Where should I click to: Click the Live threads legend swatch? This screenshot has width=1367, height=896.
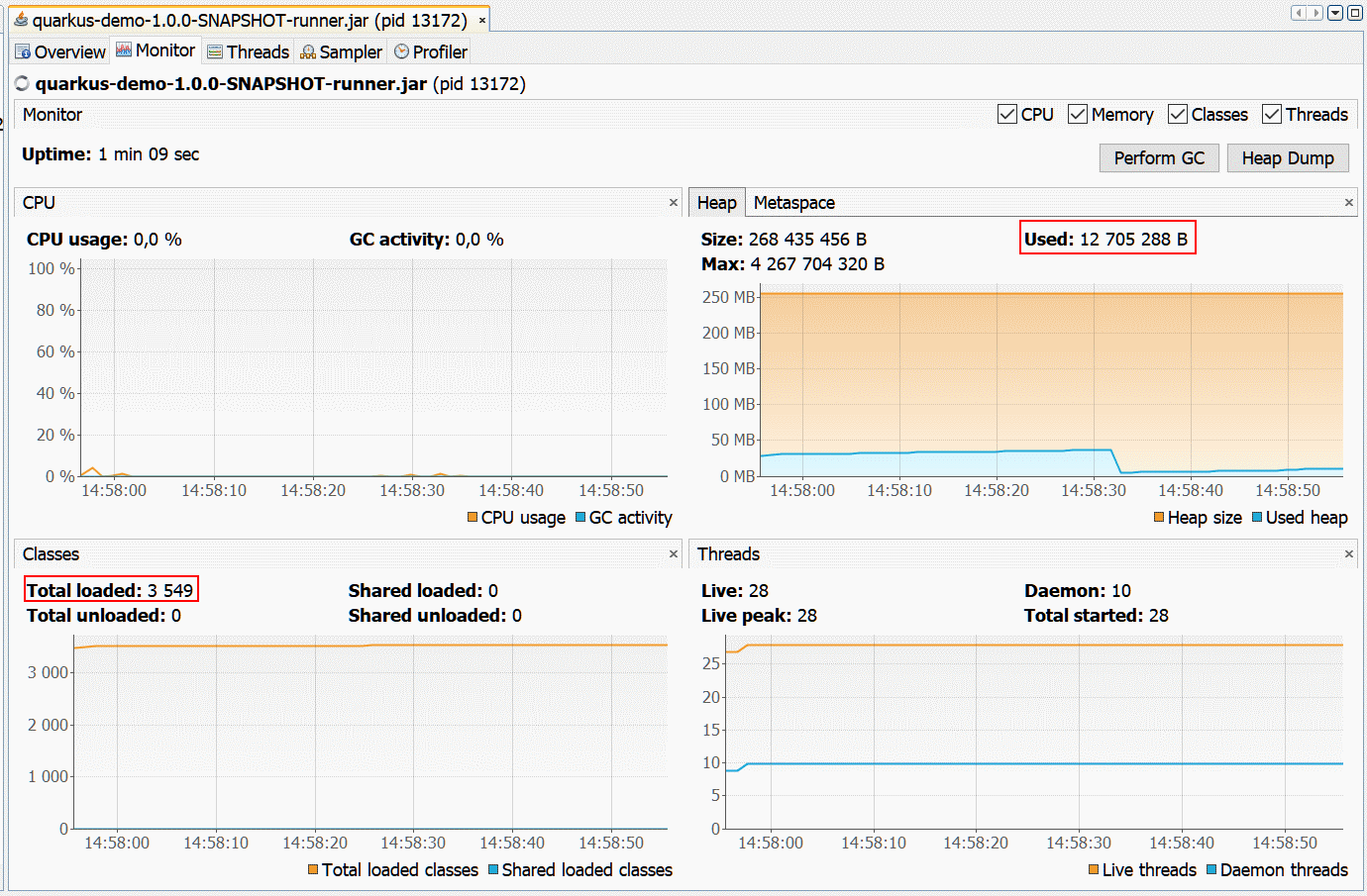click(x=1094, y=869)
